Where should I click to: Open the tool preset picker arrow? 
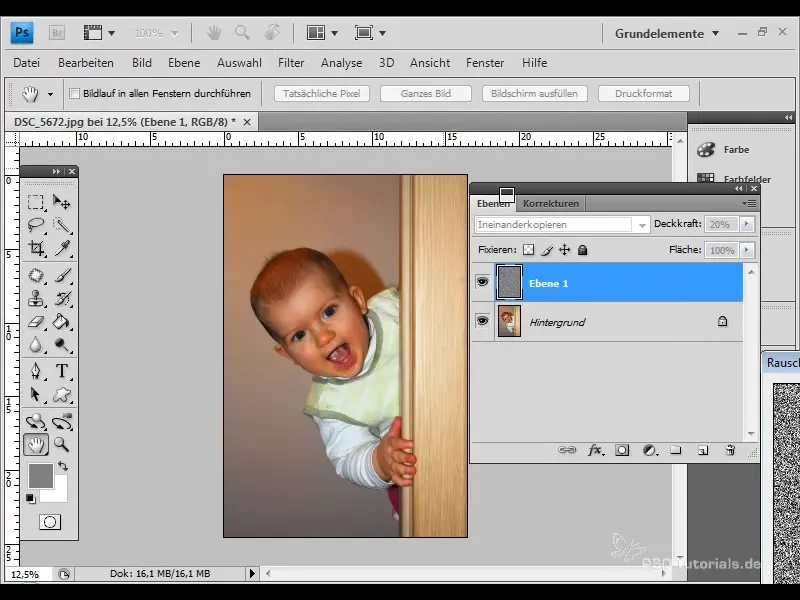point(50,94)
